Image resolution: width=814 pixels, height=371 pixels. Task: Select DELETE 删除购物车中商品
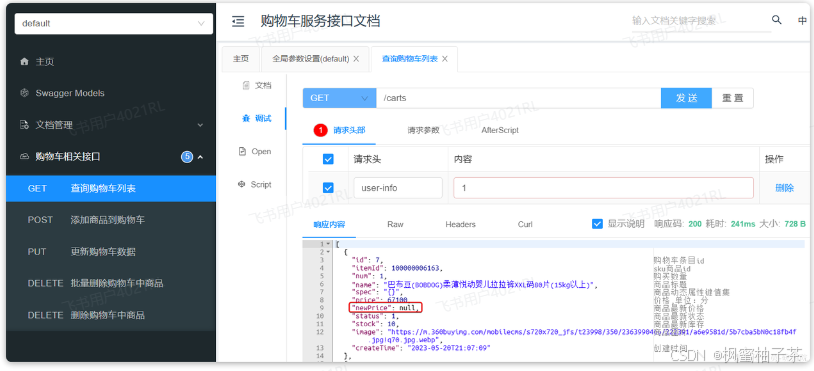point(111,315)
